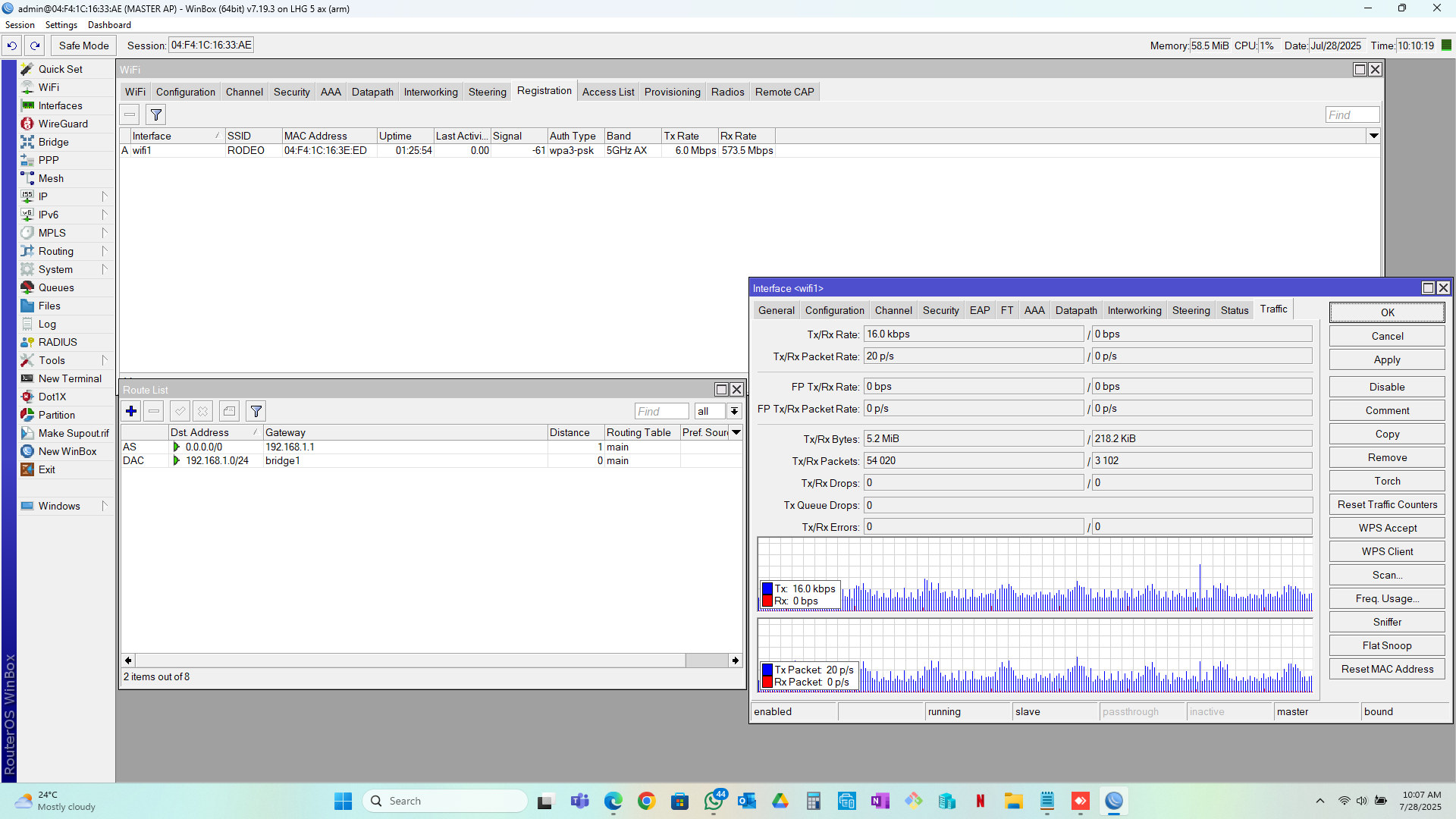Open Files from sidebar

click(x=49, y=306)
